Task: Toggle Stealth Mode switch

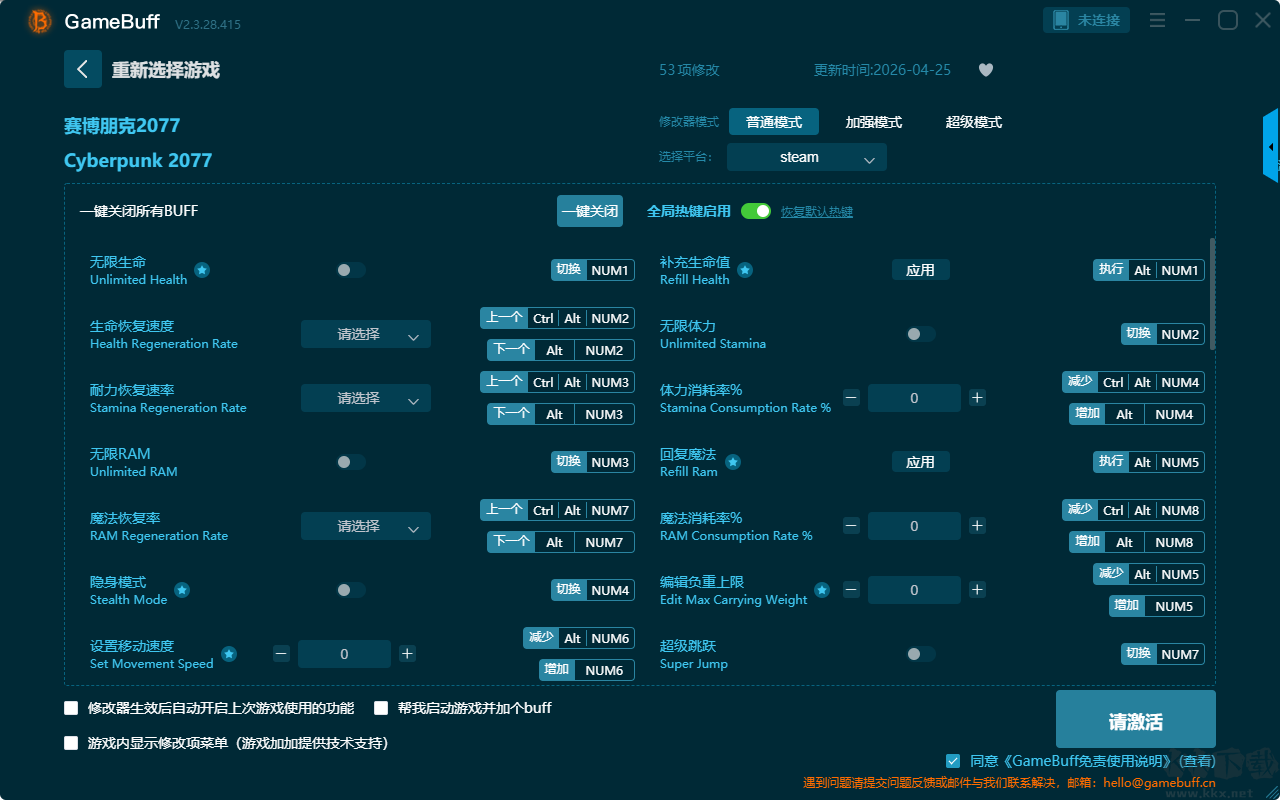Action: point(351,590)
